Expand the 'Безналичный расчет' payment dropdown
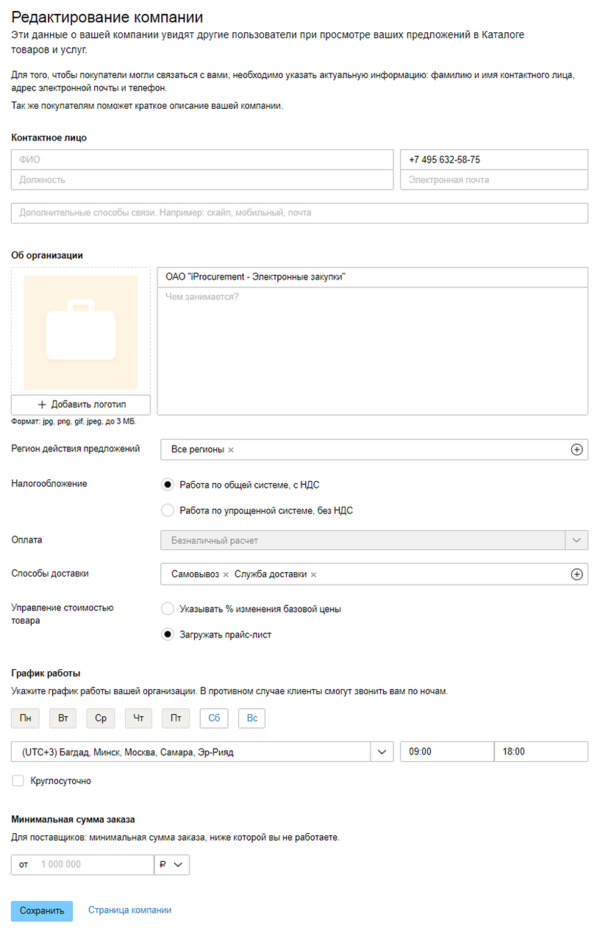 [x=576, y=540]
